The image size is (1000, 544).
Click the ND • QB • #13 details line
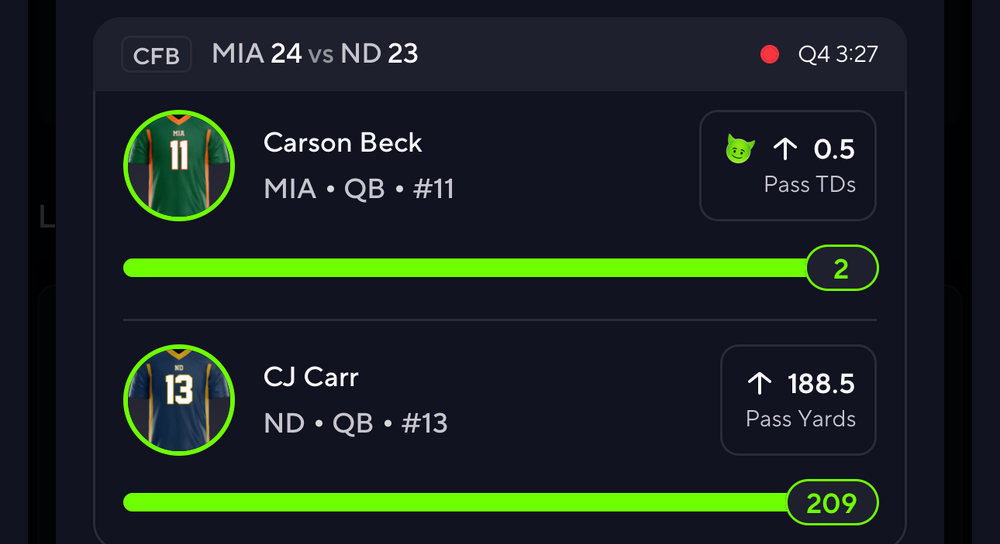tap(355, 423)
